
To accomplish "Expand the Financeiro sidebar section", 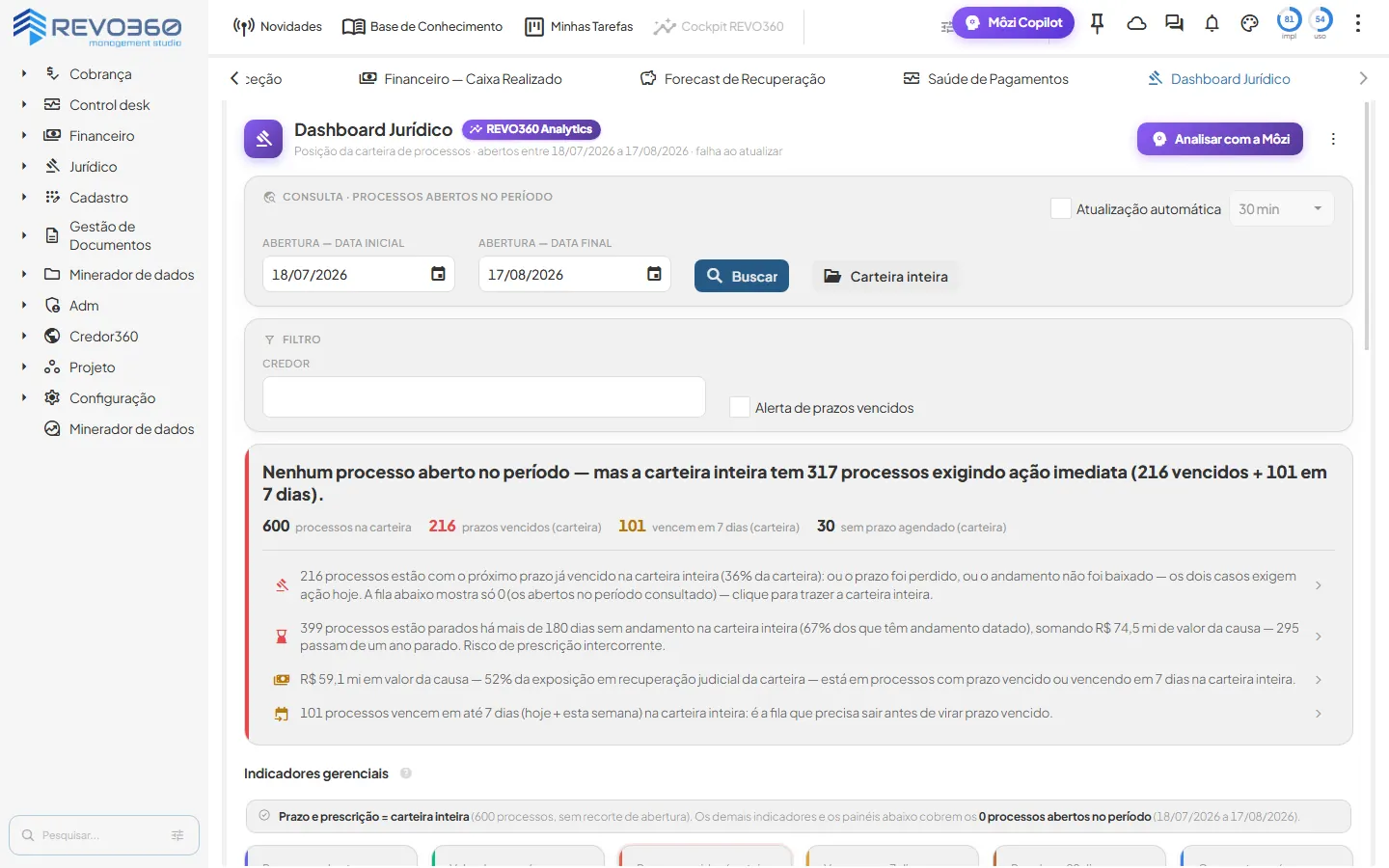I will click(24, 136).
